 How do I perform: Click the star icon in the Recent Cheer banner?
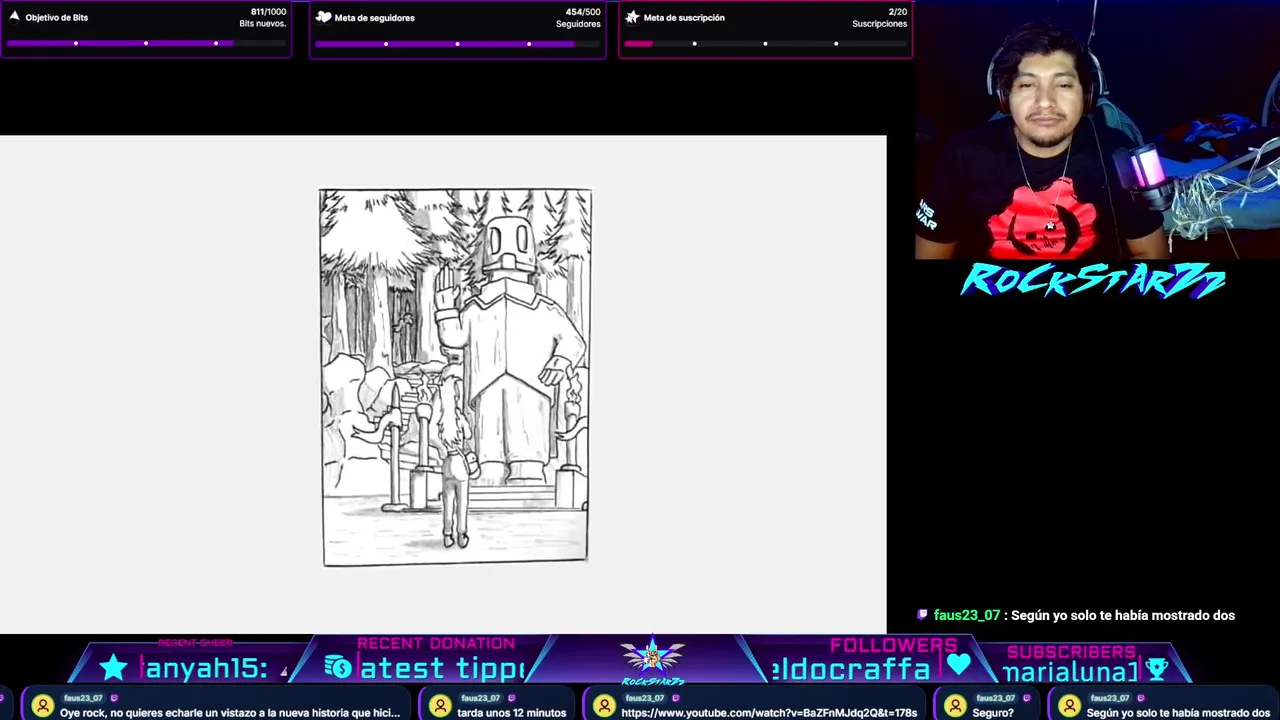pyautogui.click(x=114, y=668)
